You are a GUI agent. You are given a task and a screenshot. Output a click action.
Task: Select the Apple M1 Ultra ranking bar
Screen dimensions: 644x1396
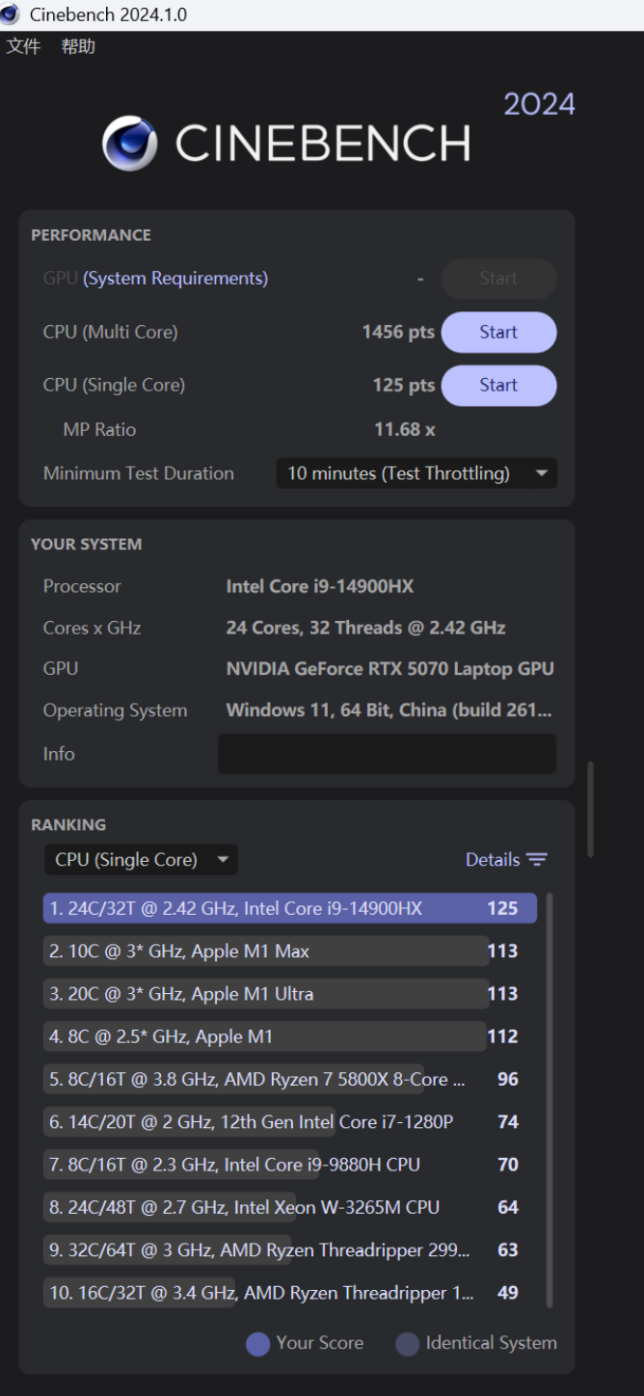point(265,994)
